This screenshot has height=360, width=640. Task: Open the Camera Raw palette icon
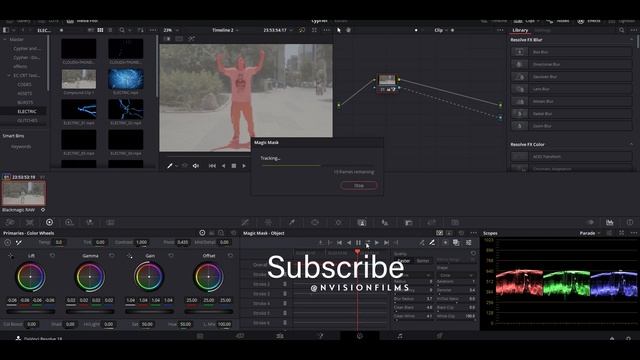click(x=10, y=222)
